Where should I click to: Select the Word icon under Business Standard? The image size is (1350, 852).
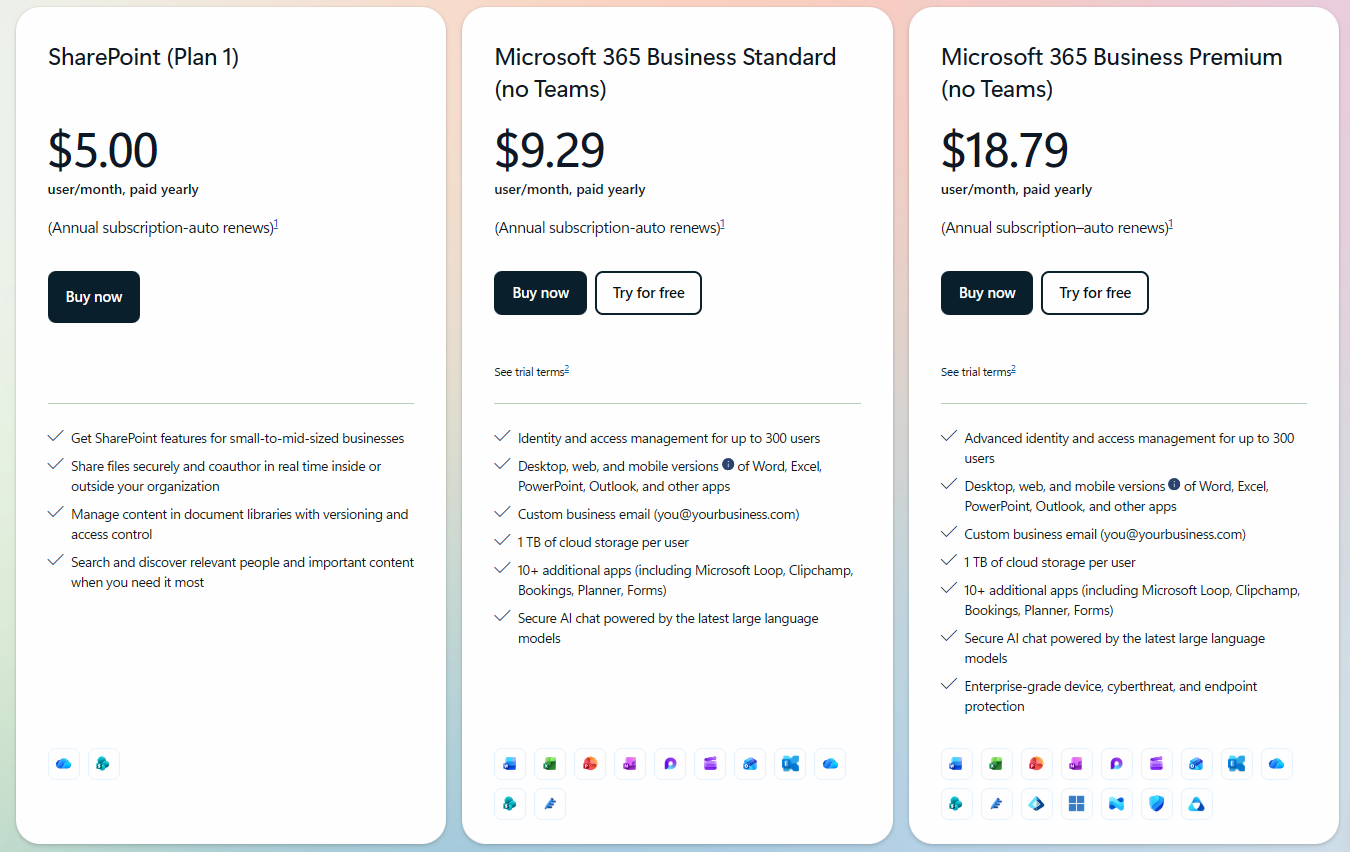click(x=510, y=763)
